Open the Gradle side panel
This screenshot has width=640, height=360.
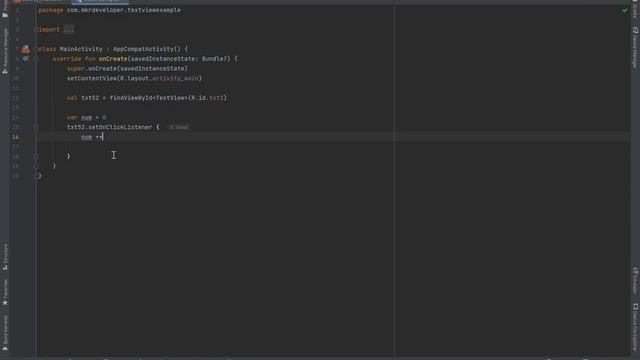[x=635, y=10]
